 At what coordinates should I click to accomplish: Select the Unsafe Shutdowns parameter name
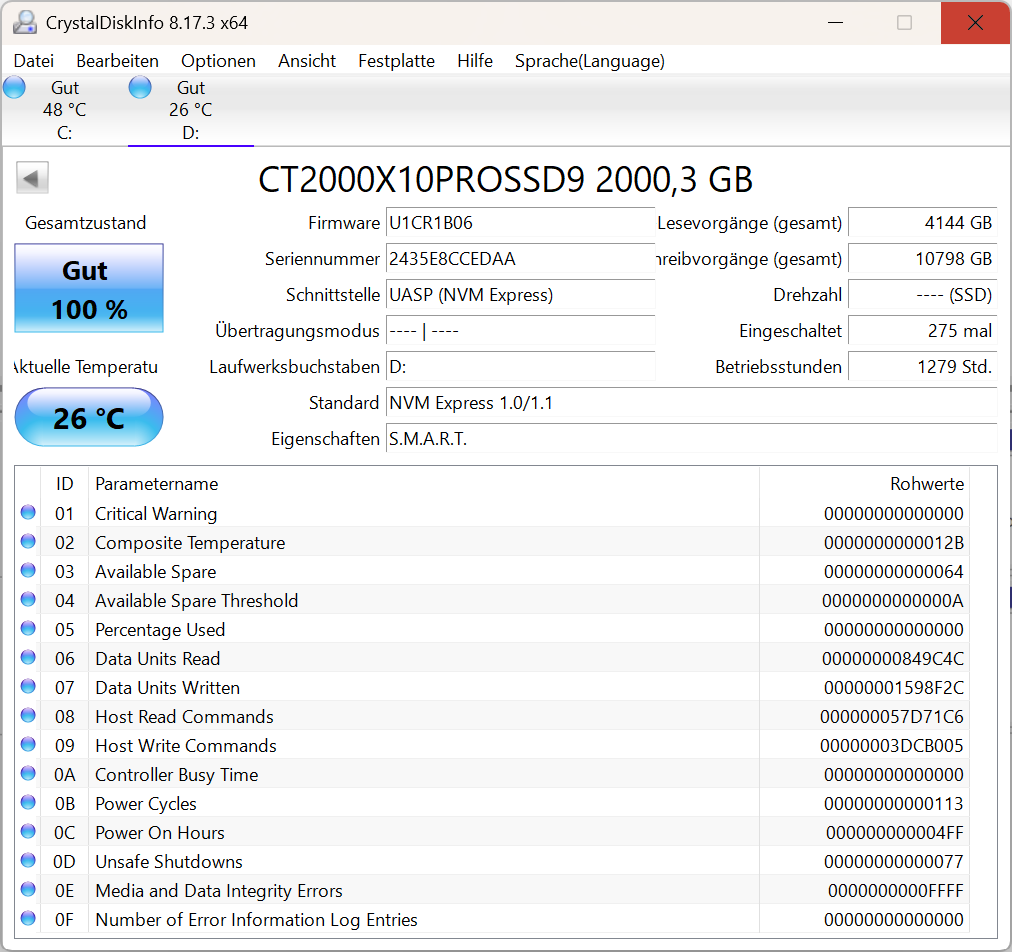[x=168, y=862]
